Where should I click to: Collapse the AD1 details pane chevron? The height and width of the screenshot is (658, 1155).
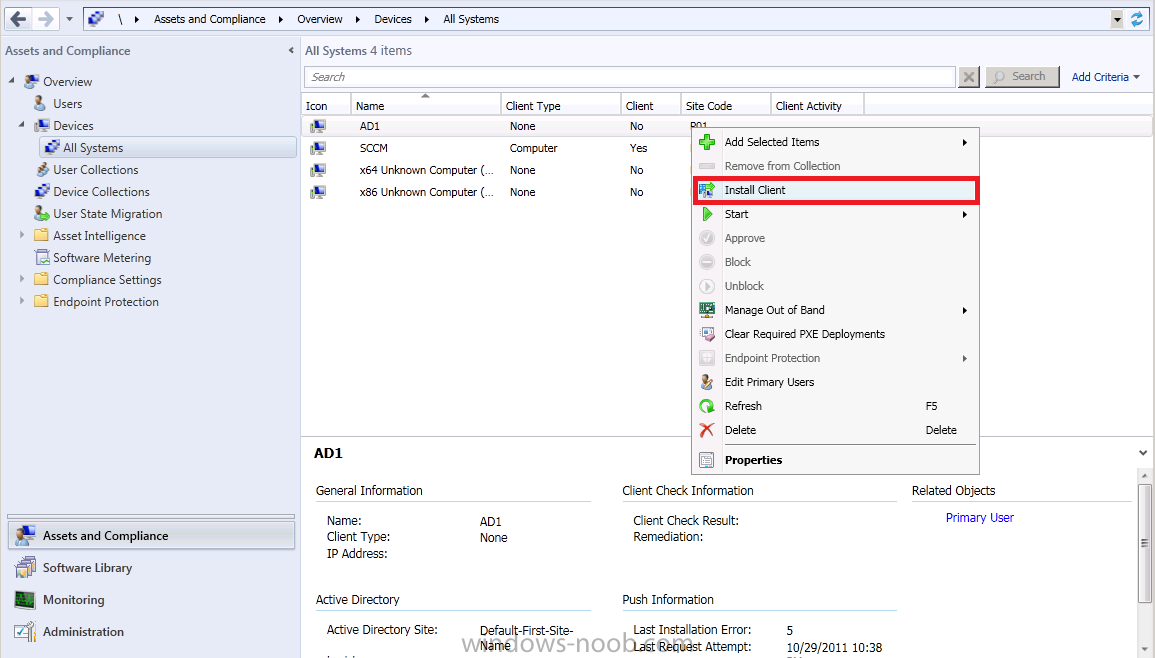[1142, 453]
